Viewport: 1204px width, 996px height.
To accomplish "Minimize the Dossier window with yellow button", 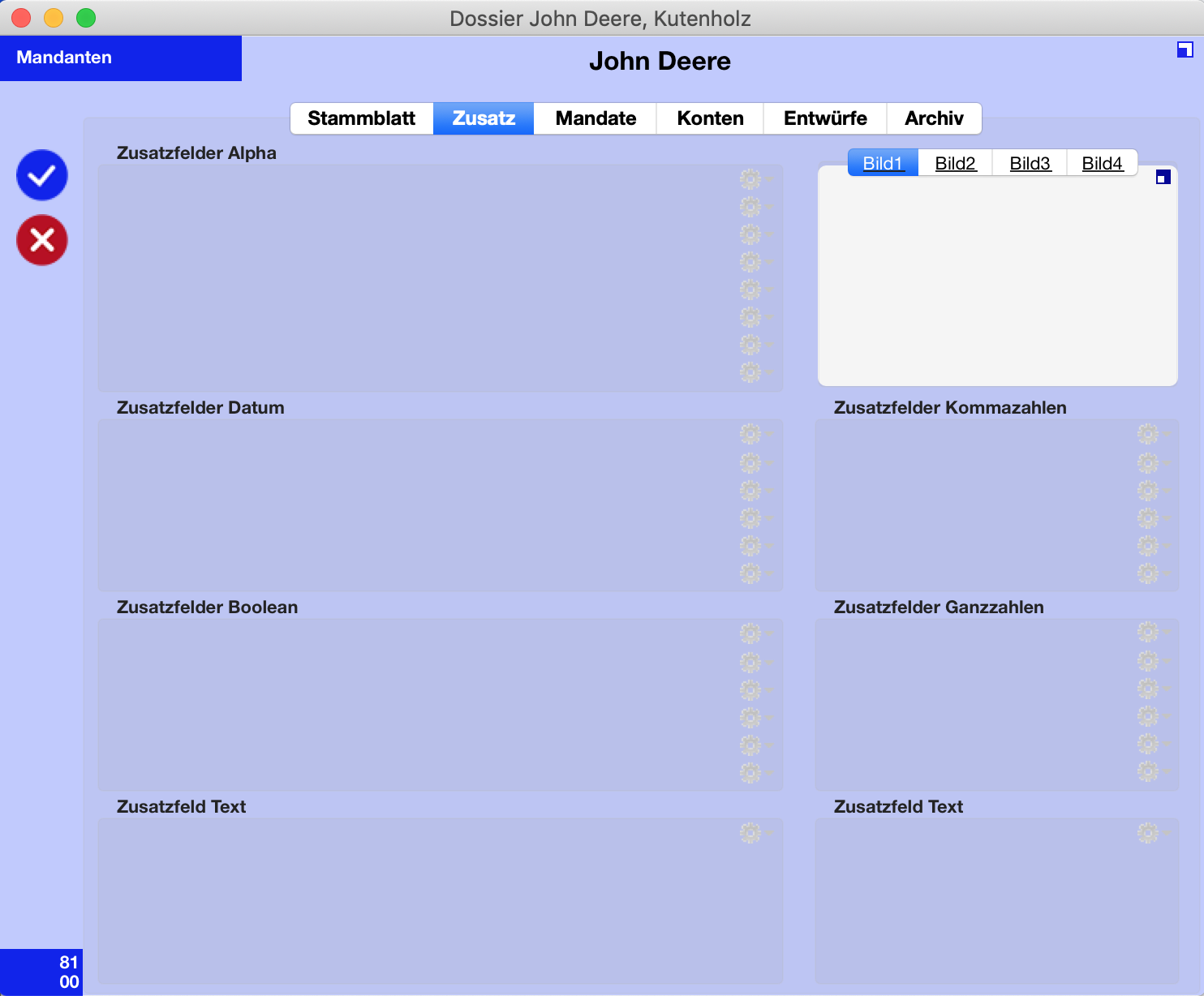I will 54,18.
